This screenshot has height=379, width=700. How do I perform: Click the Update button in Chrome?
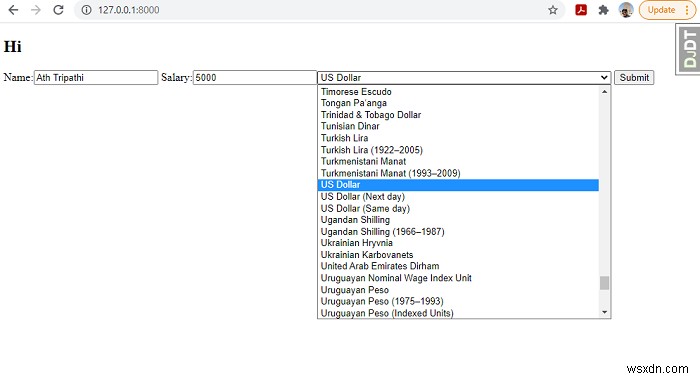[x=661, y=10]
